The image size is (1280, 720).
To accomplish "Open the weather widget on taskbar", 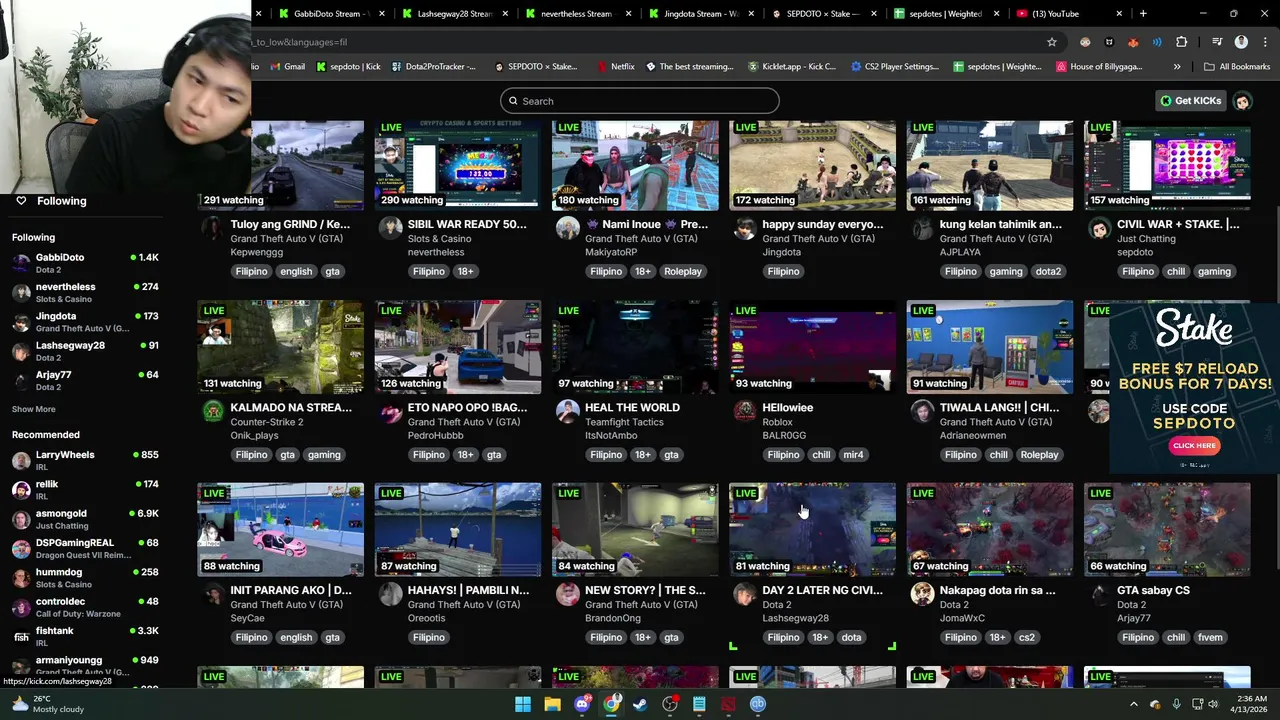I will point(47,704).
